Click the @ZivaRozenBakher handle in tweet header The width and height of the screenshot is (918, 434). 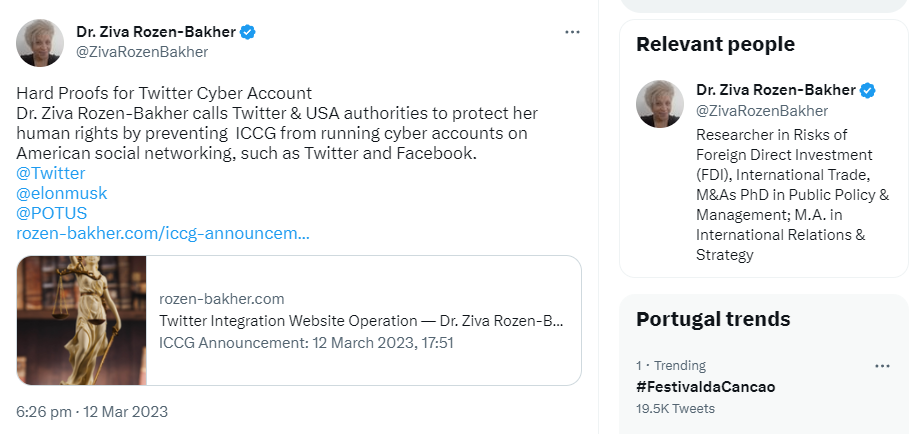tap(142, 51)
